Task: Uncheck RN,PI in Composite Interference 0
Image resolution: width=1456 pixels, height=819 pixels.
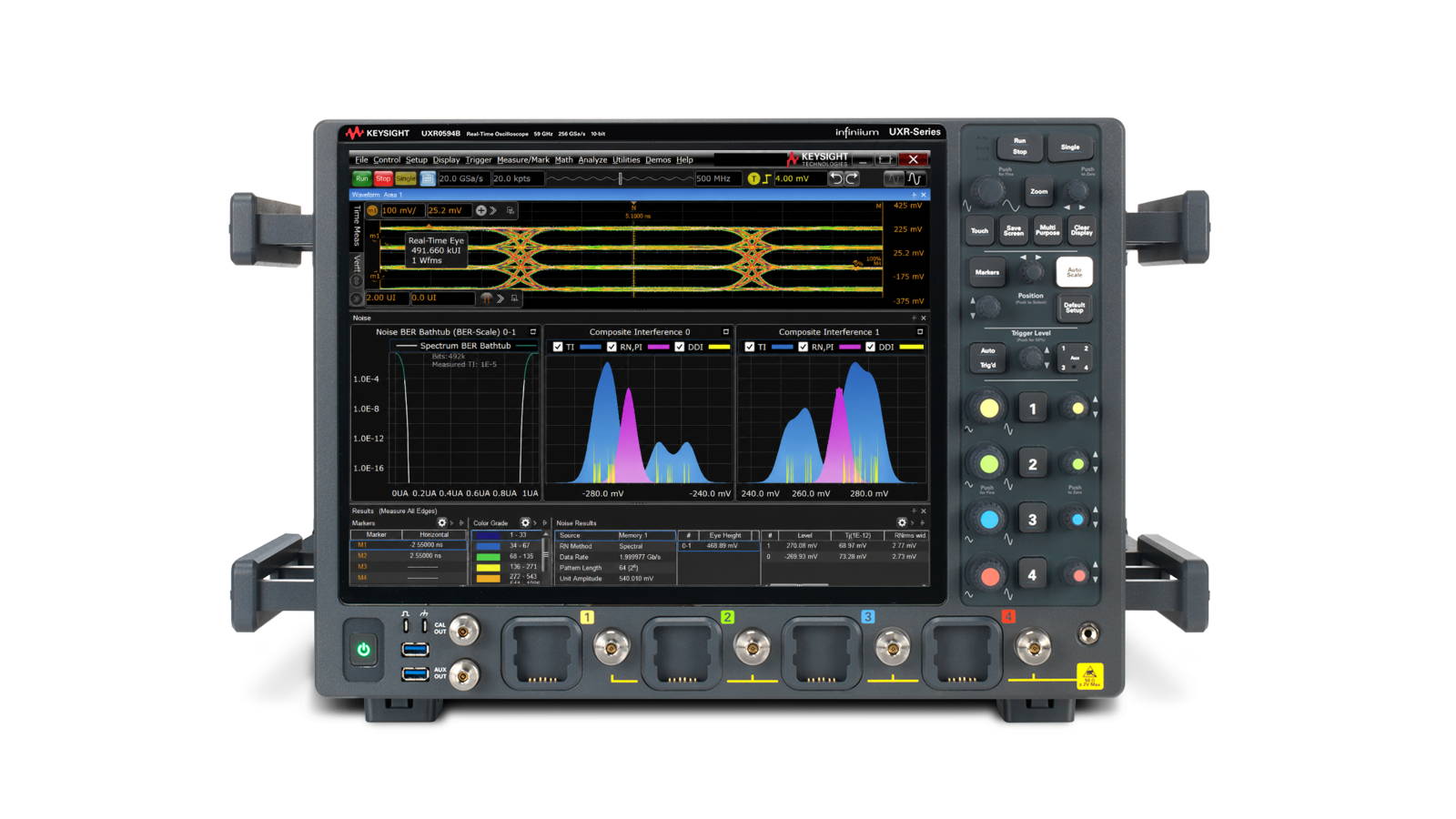Action: [612, 347]
